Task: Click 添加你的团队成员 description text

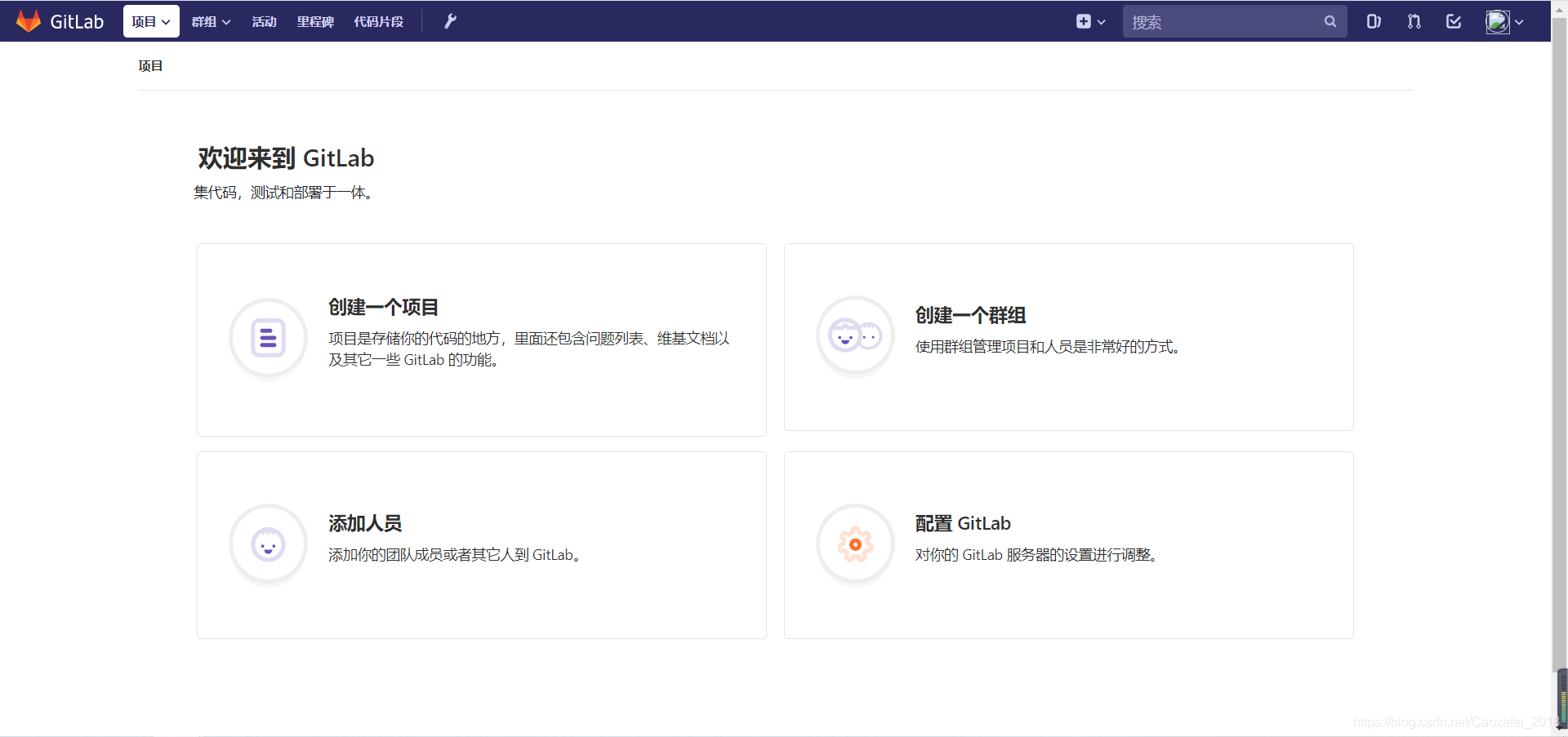Action: [456, 555]
